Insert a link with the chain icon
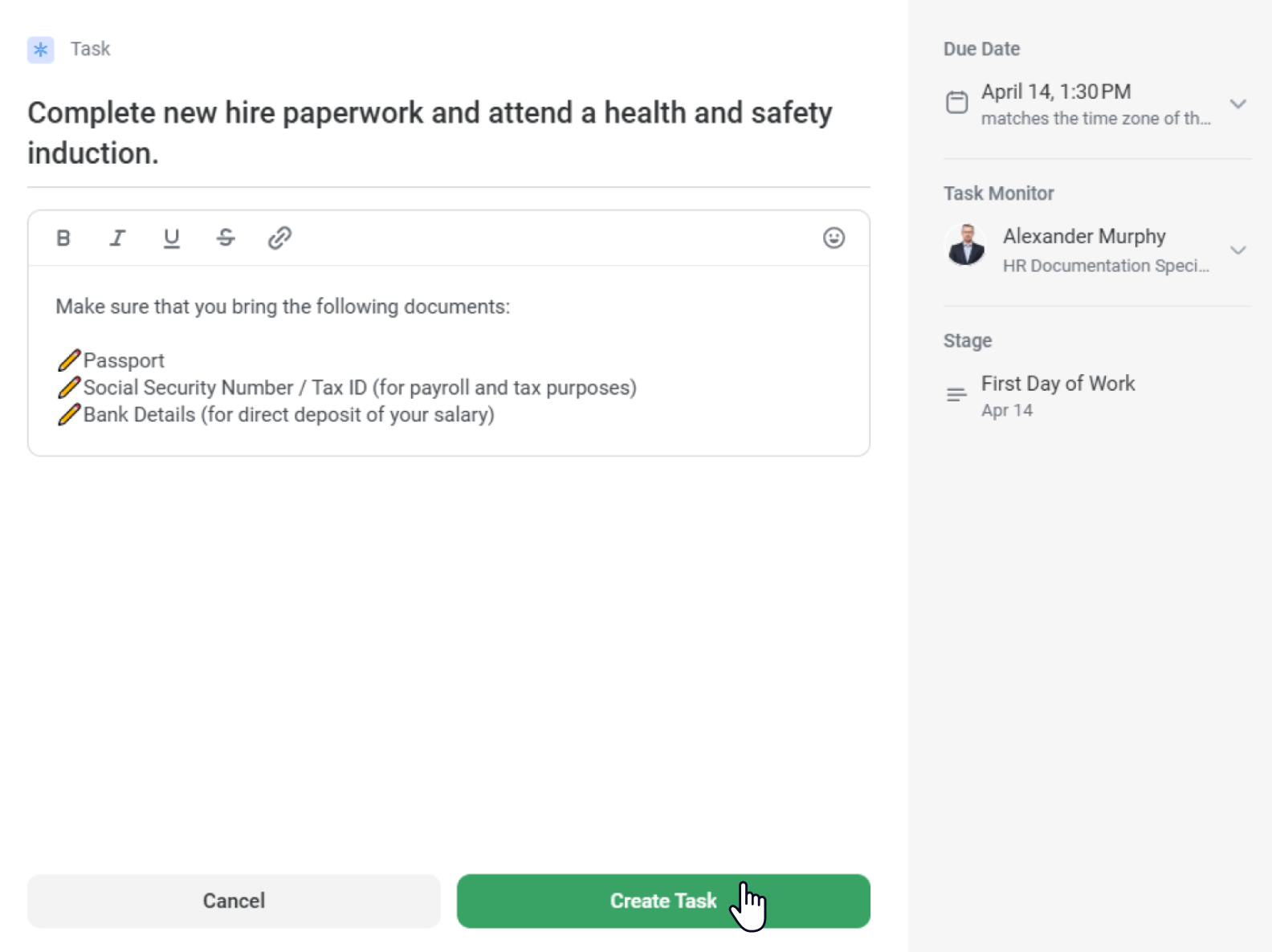This screenshot has height=952, width=1272. tap(279, 238)
